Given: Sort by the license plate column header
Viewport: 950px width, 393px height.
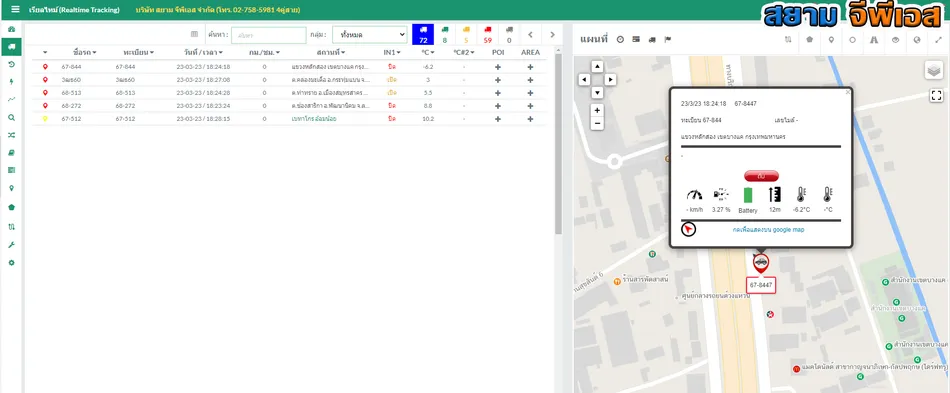Looking at the screenshot, I should point(138,53).
